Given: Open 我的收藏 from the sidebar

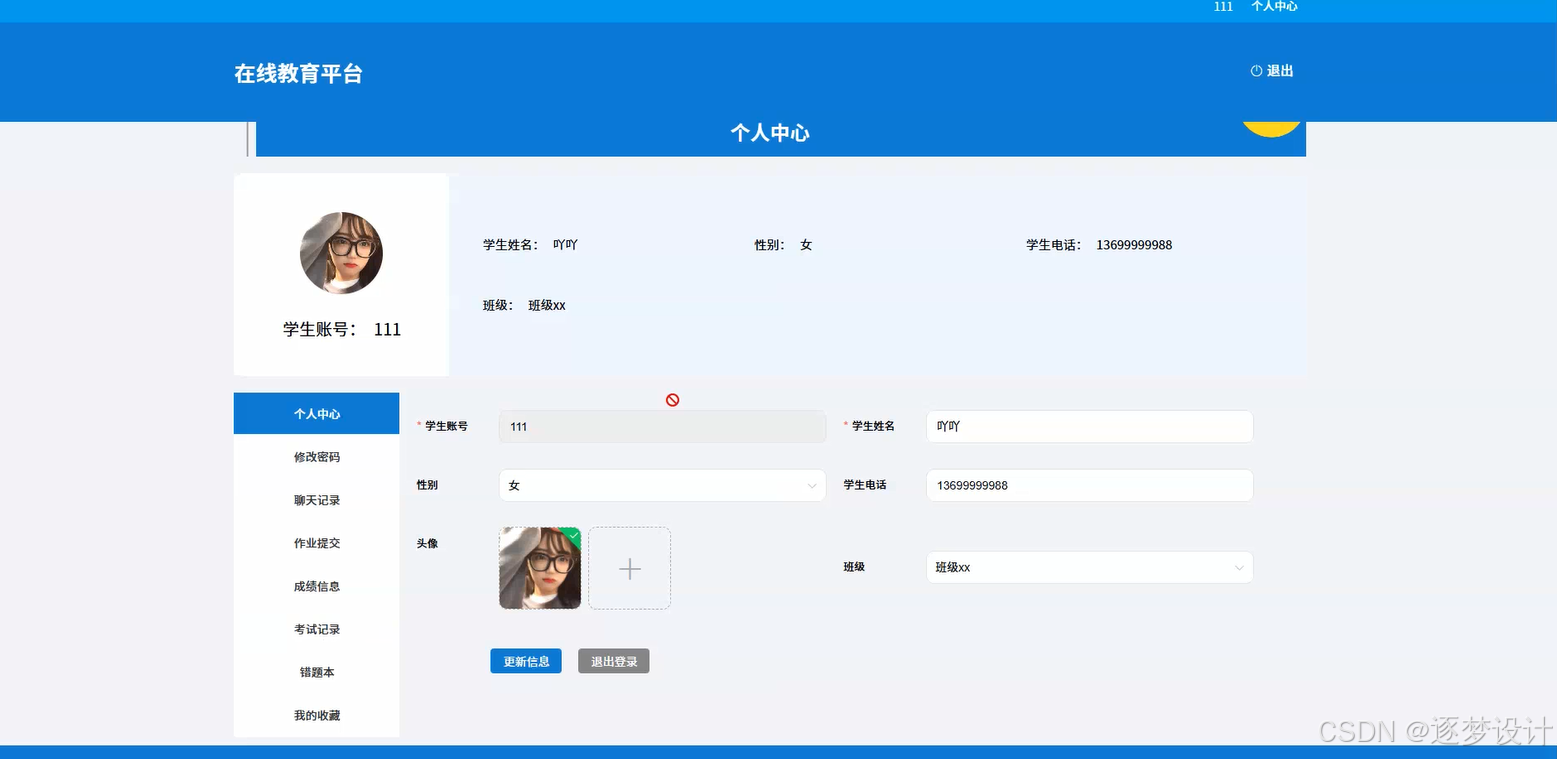Looking at the screenshot, I should click(x=316, y=714).
